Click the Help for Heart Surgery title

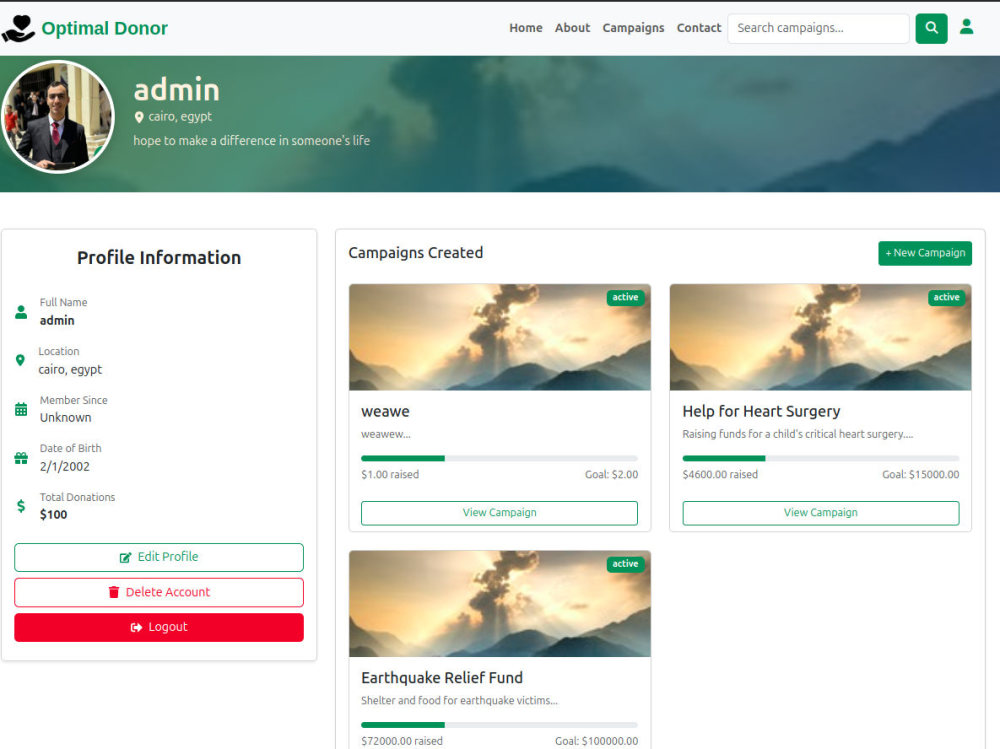761,412
